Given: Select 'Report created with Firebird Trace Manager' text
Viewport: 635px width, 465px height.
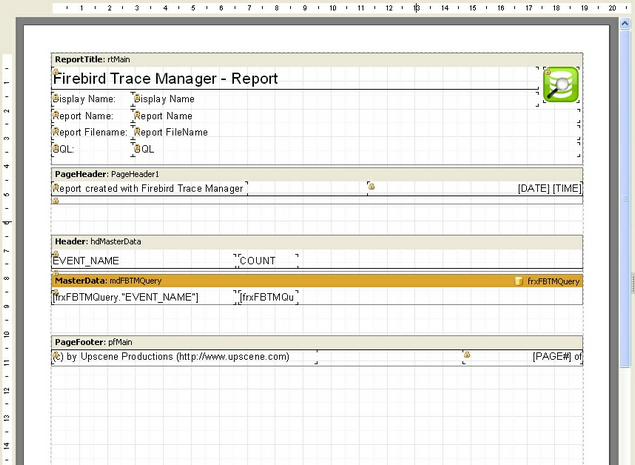Looking at the screenshot, I should point(149,188).
